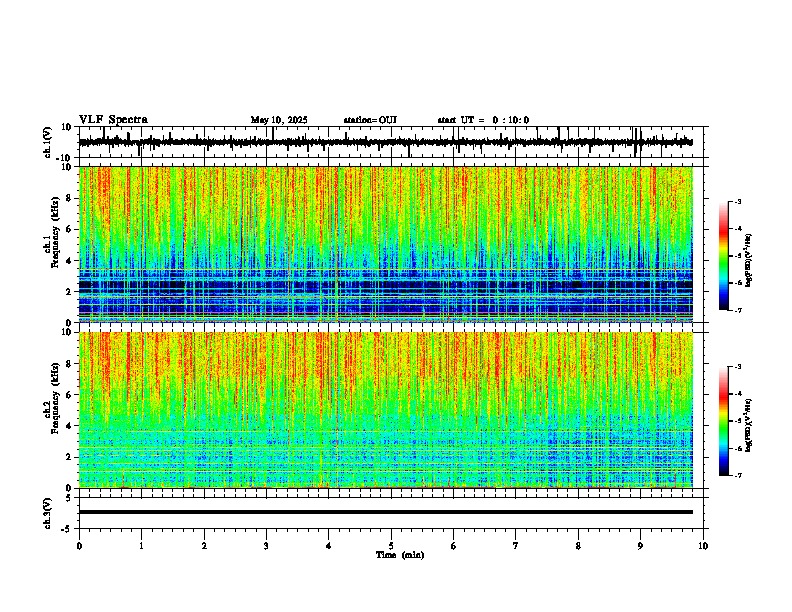Click the "6" tick on ch.1 frequency axis

[70, 230]
